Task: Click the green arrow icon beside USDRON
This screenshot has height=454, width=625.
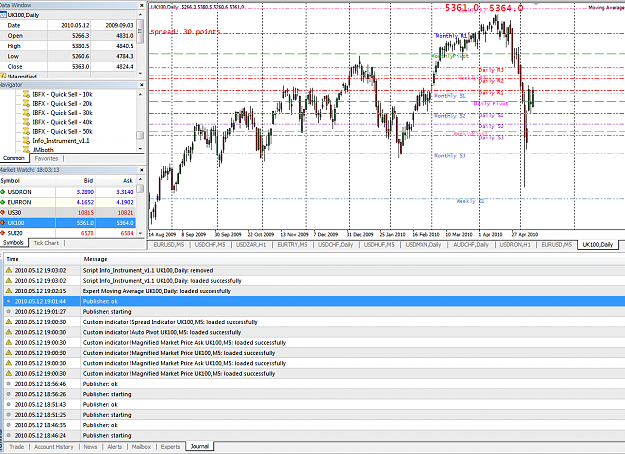Action: pyautogui.click(x=3, y=192)
